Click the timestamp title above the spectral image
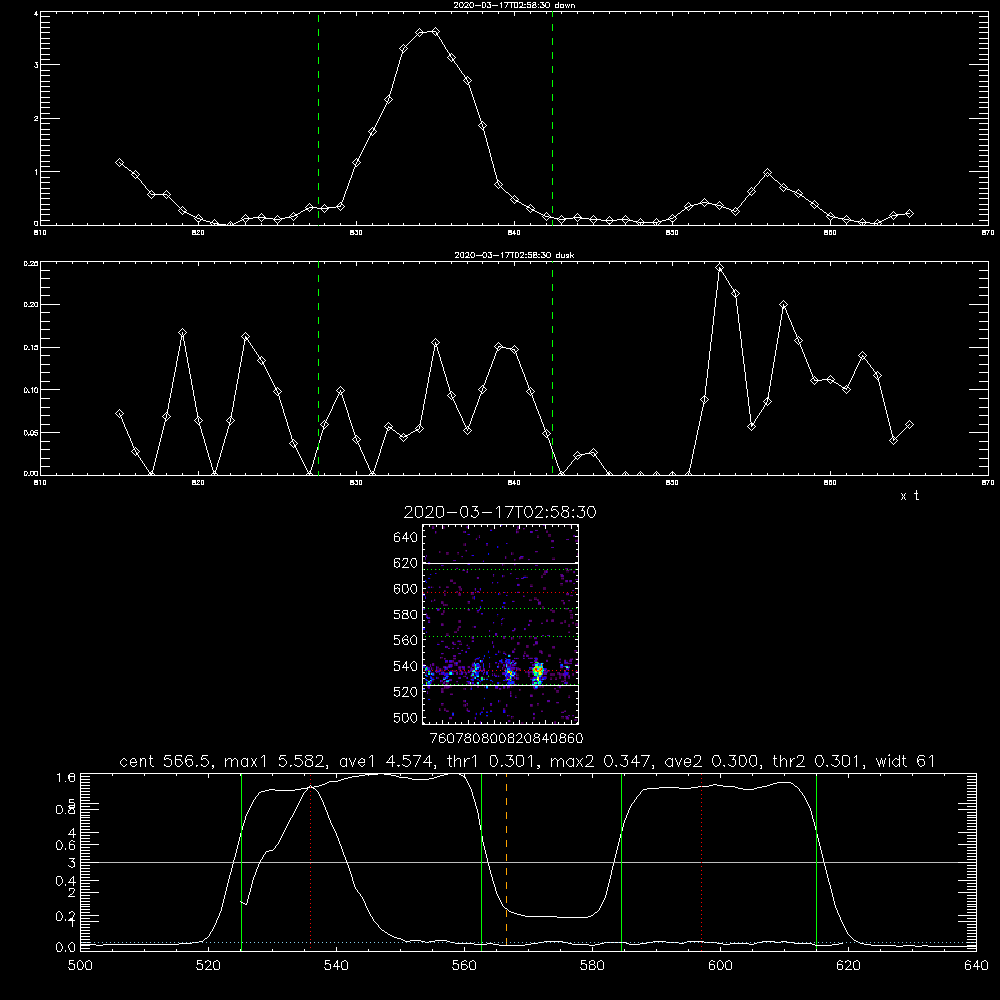 (x=500, y=512)
